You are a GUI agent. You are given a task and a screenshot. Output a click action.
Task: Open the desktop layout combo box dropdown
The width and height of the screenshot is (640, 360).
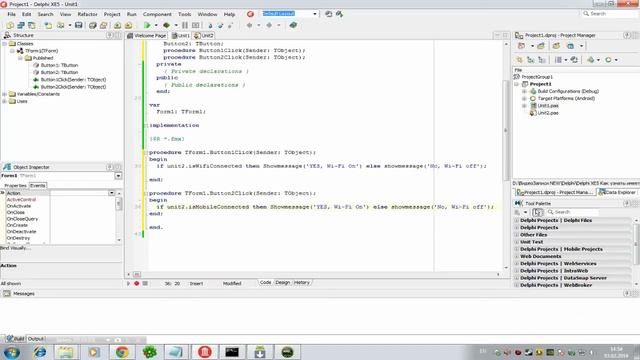[x=315, y=14]
